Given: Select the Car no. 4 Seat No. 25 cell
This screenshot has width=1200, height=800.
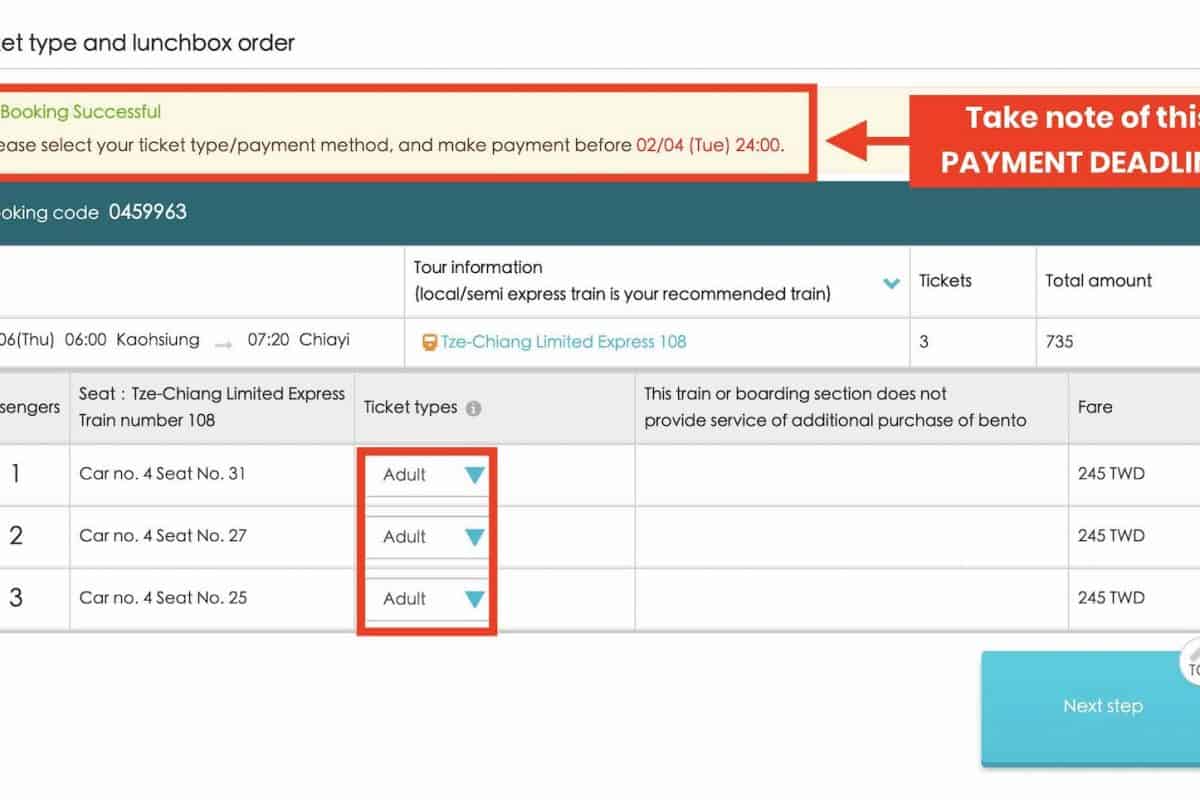Looking at the screenshot, I should coord(162,598).
